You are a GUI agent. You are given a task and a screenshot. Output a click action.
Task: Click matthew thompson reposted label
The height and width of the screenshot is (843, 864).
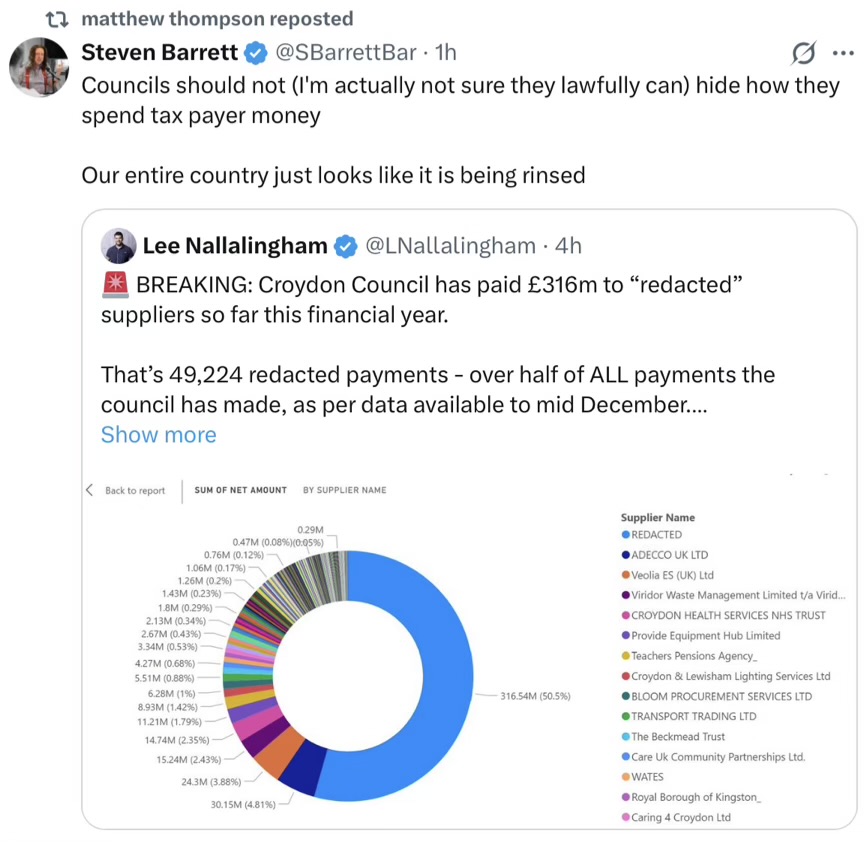pos(216,19)
